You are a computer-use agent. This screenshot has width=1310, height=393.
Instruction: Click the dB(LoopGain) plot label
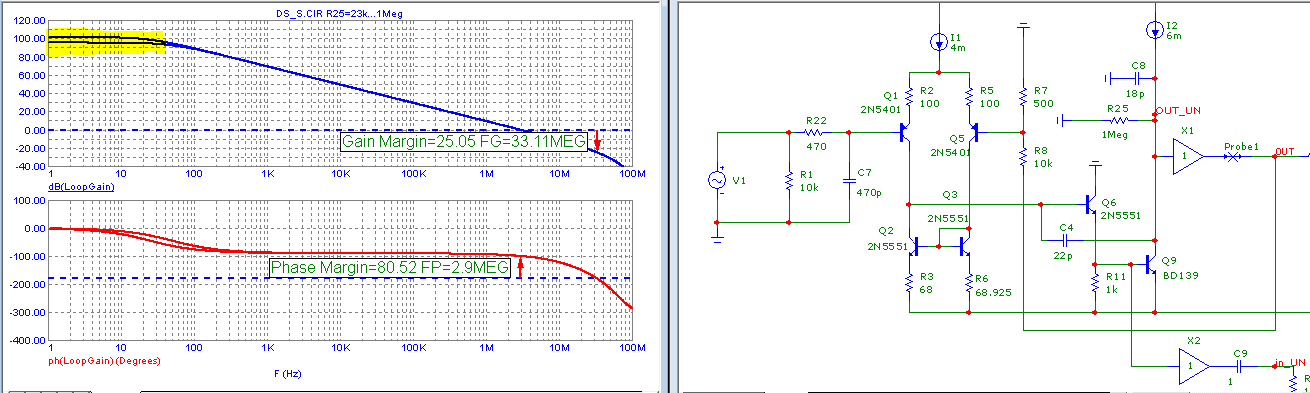point(82,186)
